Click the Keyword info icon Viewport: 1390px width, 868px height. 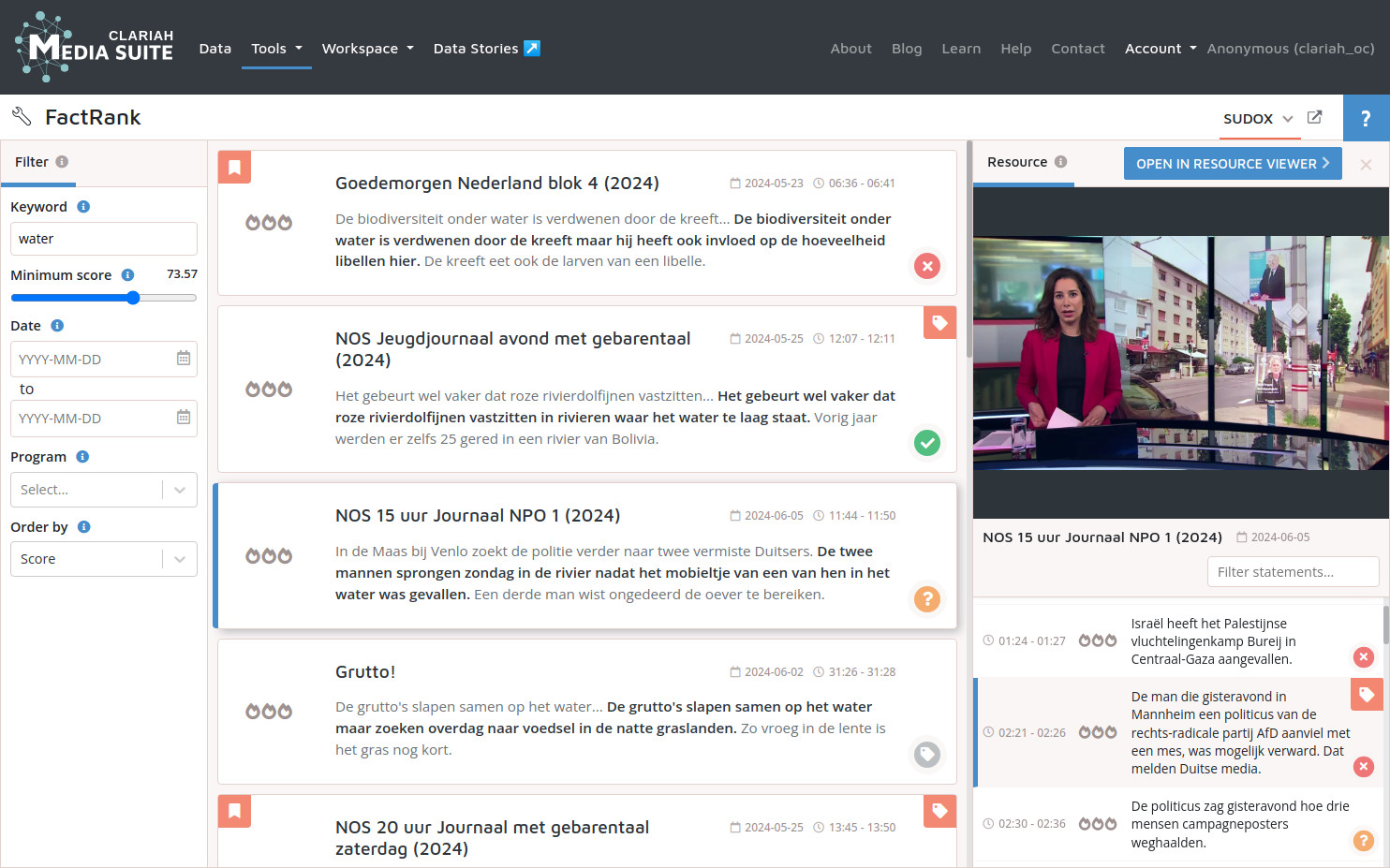pyautogui.click(x=83, y=207)
